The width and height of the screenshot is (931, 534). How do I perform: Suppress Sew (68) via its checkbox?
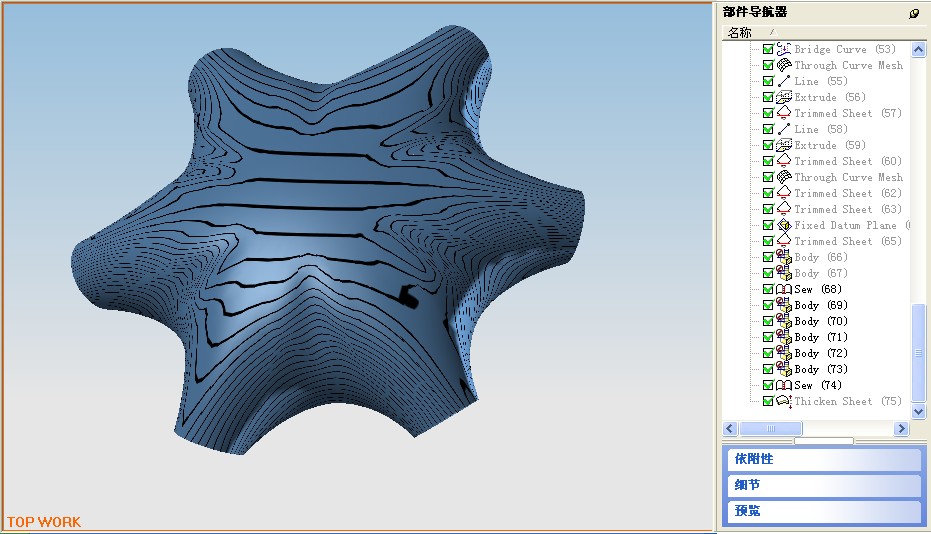[768, 289]
